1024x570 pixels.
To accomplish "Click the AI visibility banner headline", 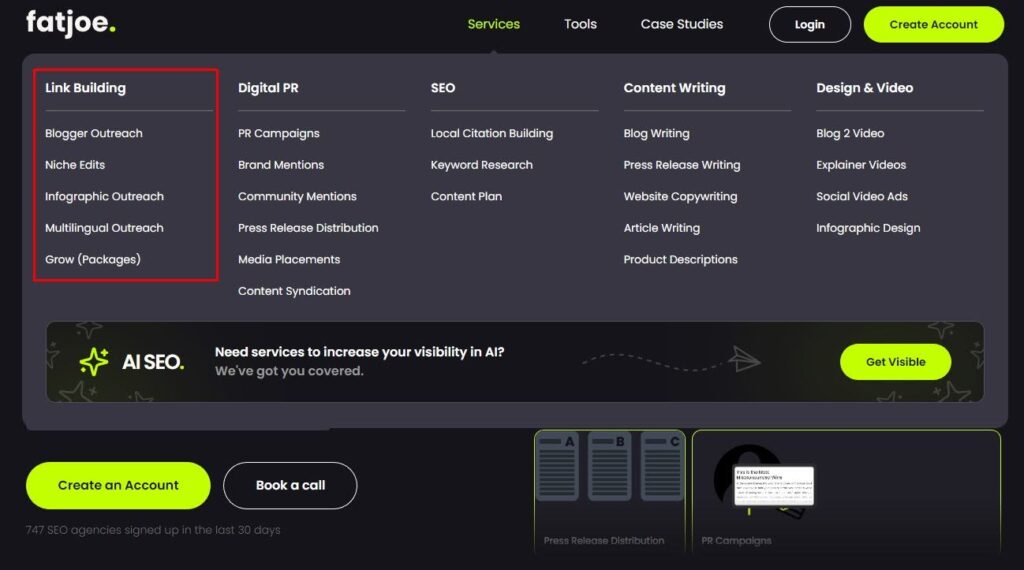I will click(360, 352).
